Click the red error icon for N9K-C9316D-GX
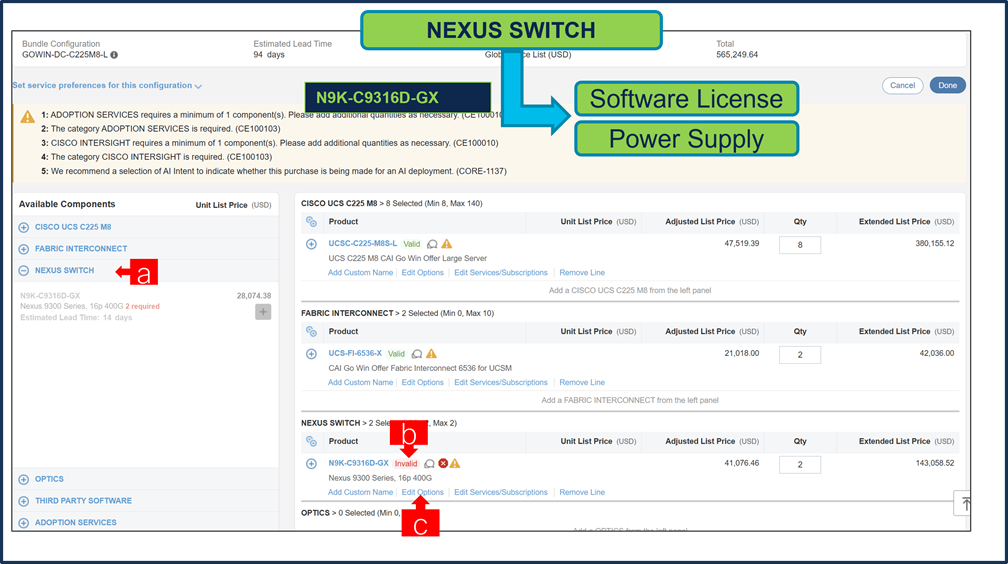 [443, 464]
